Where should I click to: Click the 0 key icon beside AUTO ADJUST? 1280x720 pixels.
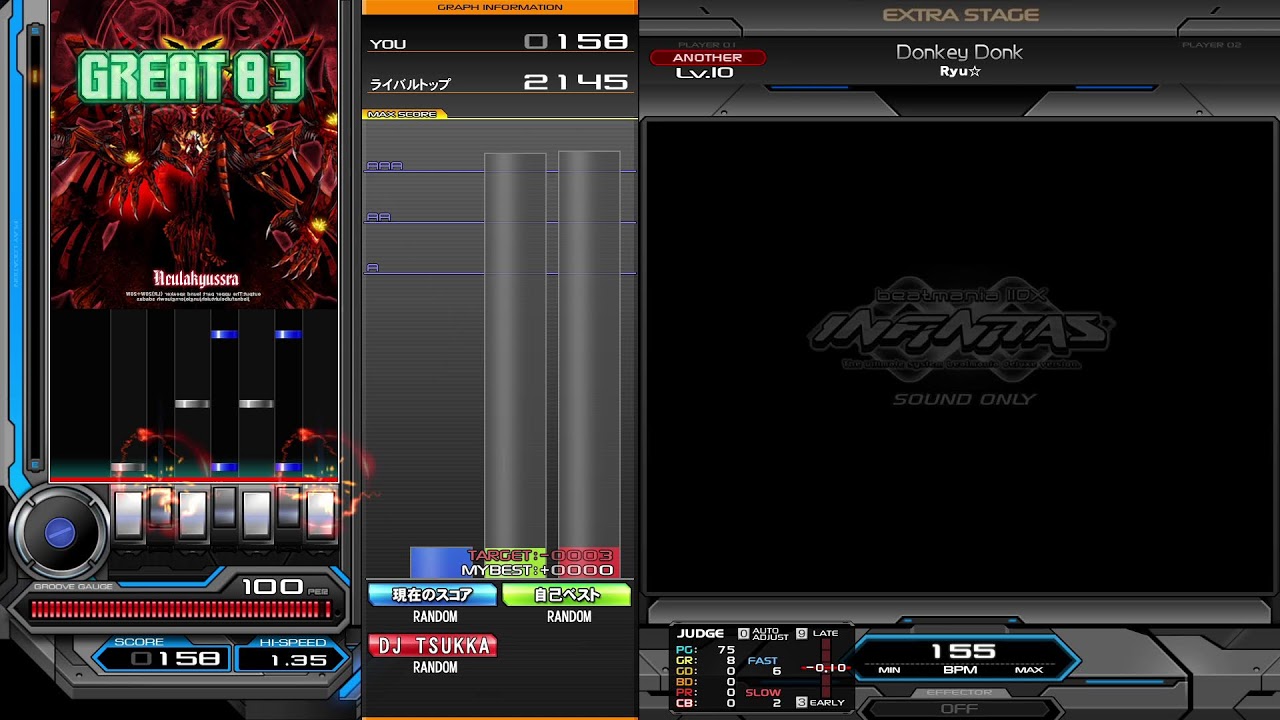[743, 633]
